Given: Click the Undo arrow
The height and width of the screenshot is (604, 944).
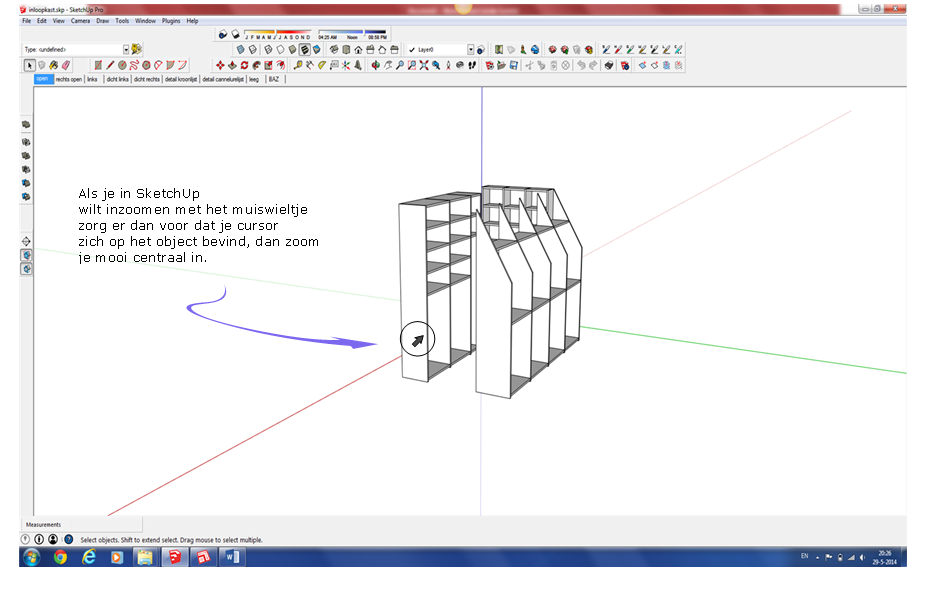Looking at the screenshot, I should pyautogui.click(x=581, y=65).
